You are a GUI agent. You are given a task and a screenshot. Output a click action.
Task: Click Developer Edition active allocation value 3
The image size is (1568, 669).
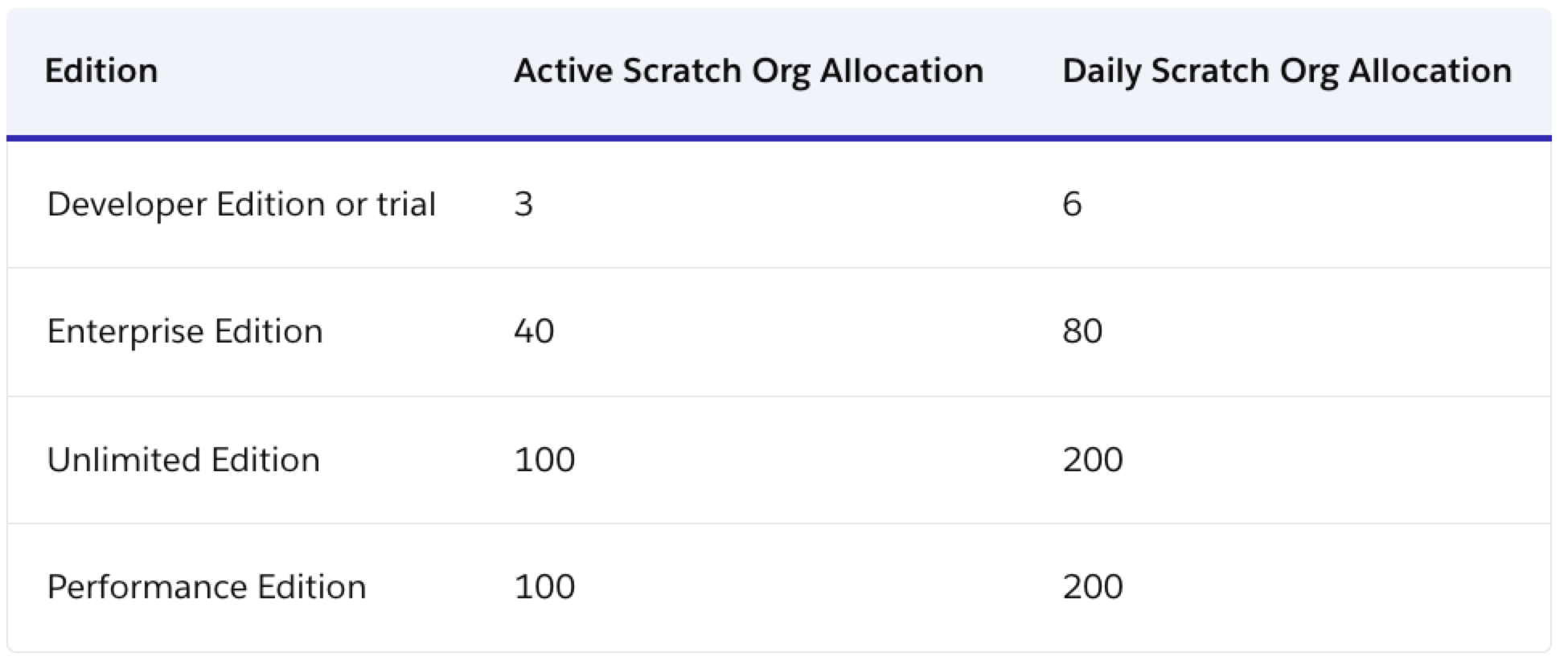[523, 204]
